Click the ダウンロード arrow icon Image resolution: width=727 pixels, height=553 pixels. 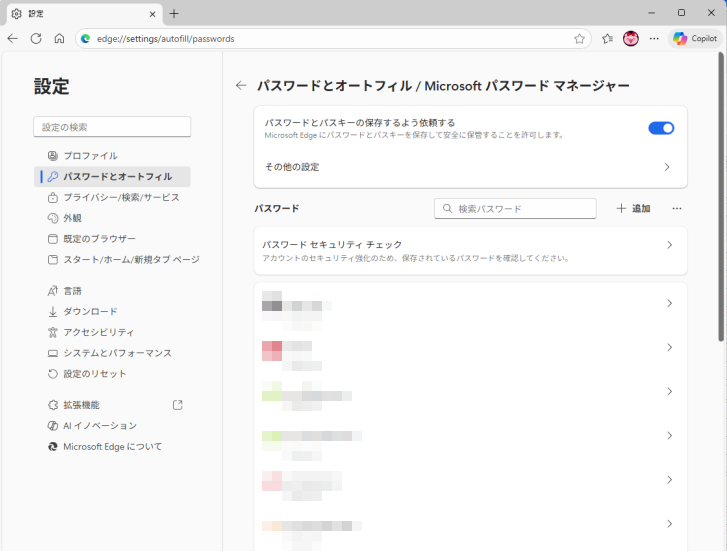click(x=53, y=311)
